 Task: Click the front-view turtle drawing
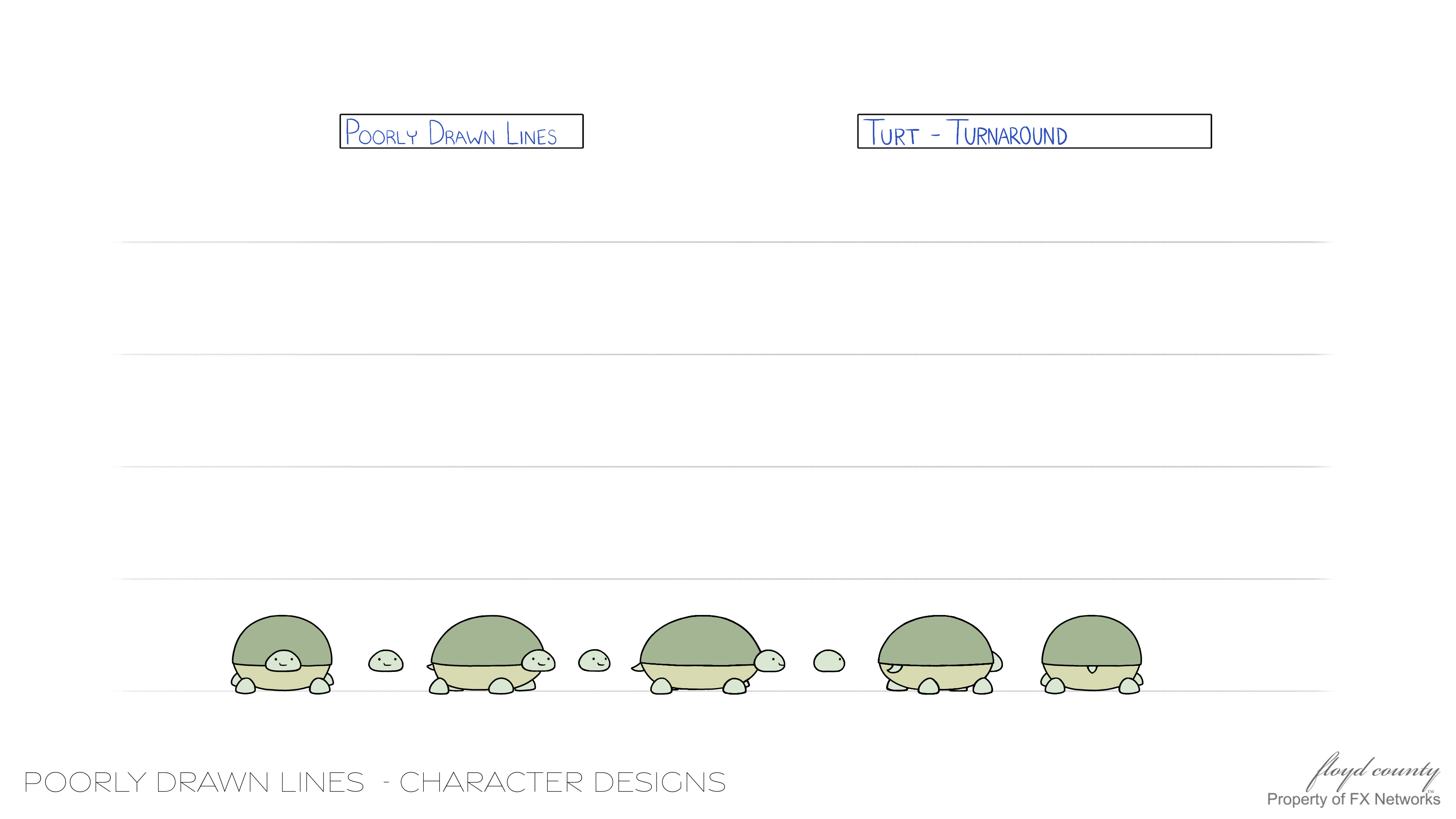(282, 654)
